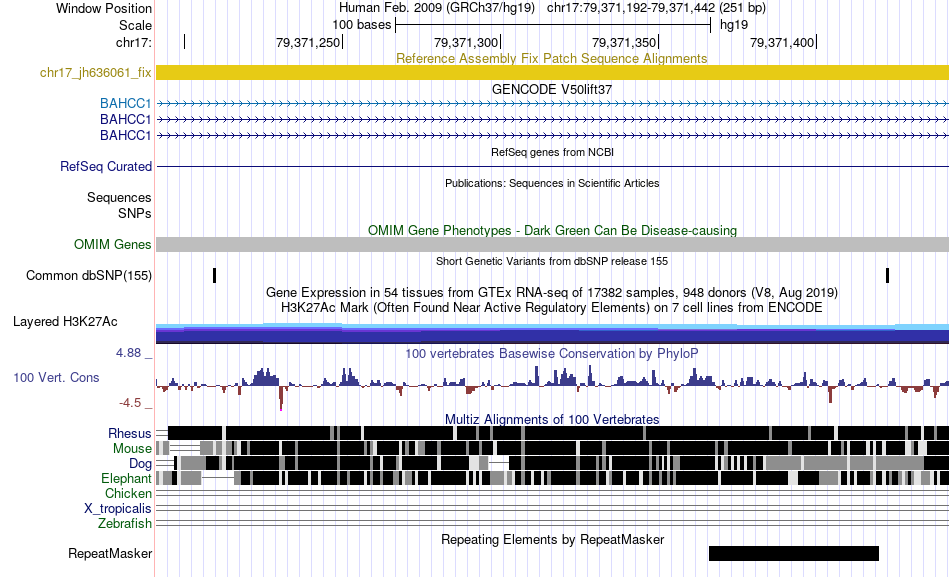Open the OMIM Gene Phenotypes track title
The height and width of the screenshot is (577, 950).
552,230
